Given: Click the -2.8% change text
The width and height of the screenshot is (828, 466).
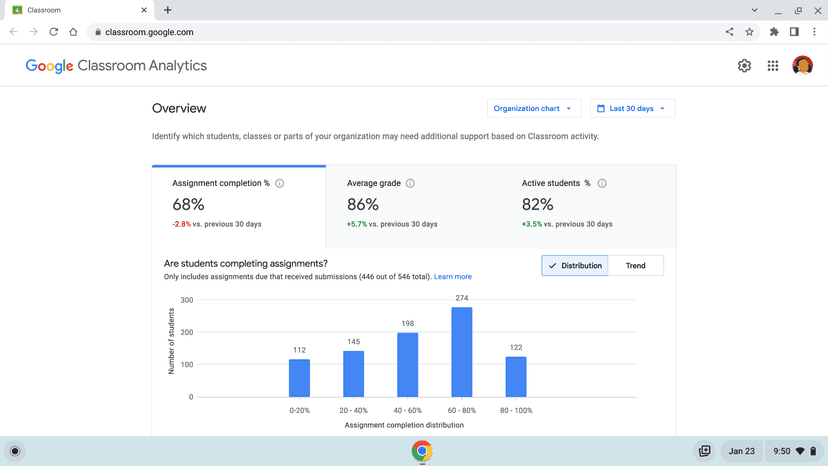Looking at the screenshot, I should [x=181, y=224].
